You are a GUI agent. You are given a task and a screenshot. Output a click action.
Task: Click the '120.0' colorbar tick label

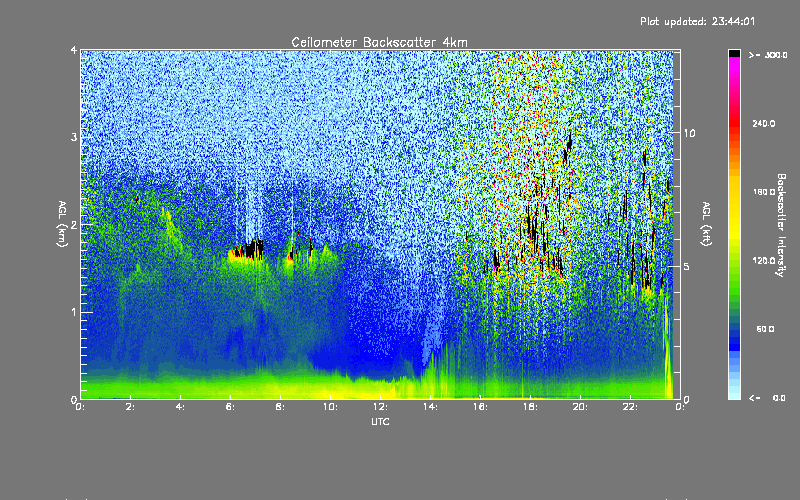[764, 261]
